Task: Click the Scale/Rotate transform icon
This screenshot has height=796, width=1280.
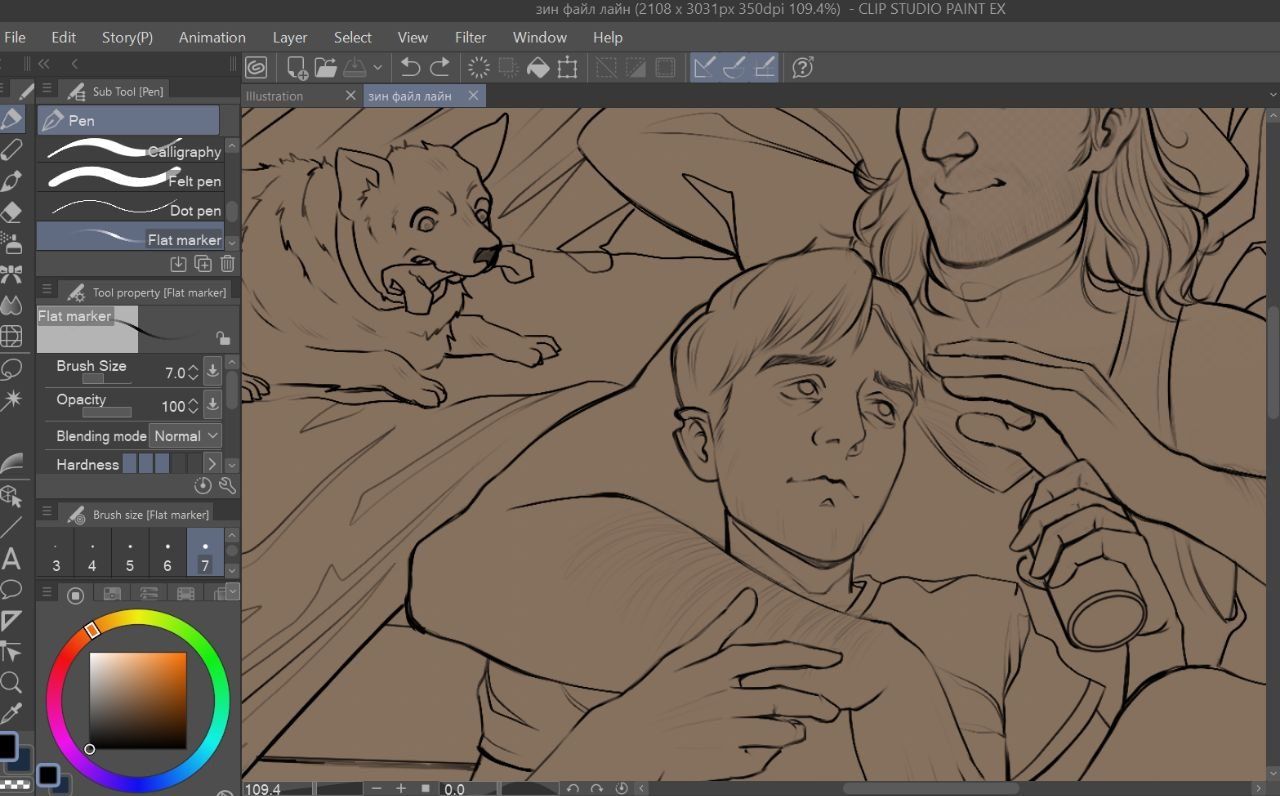Action: [568, 67]
